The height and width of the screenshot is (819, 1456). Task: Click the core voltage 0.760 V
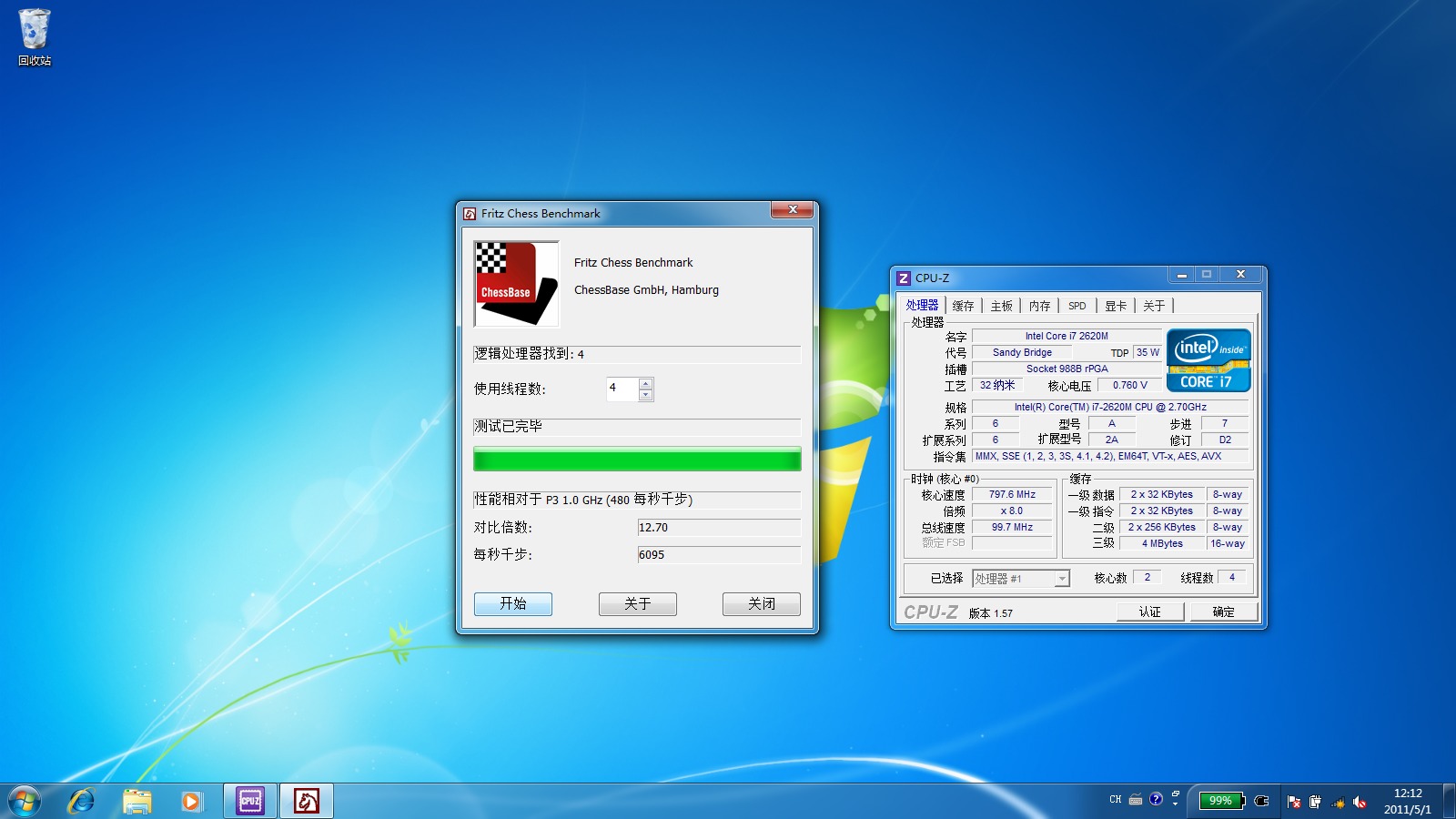[1129, 386]
